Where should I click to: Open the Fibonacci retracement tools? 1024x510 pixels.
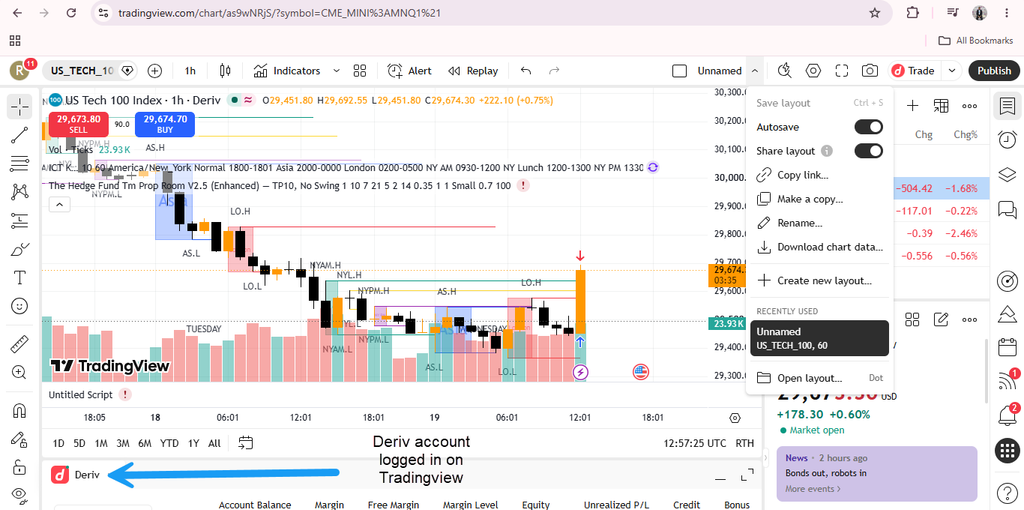pyautogui.click(x=20, y=163)
